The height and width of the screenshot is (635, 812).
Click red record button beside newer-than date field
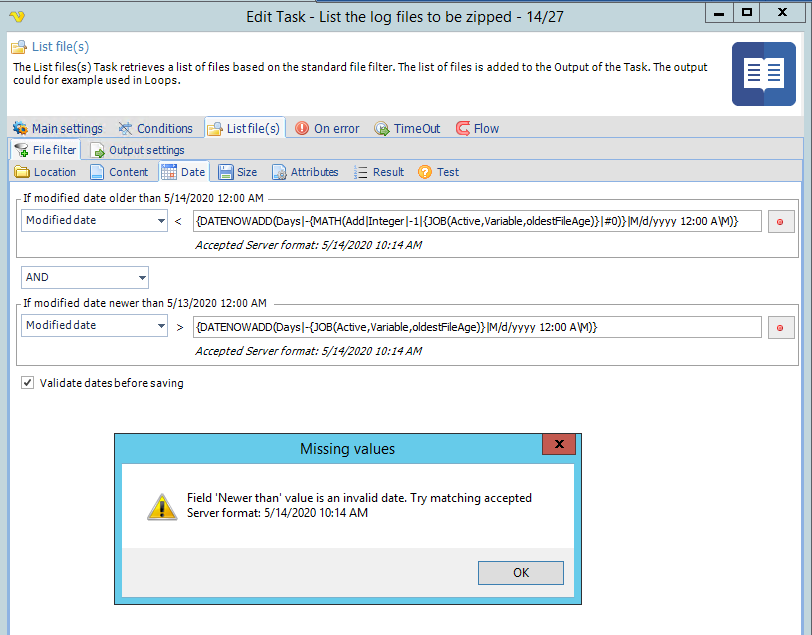[x=781, y=327]
